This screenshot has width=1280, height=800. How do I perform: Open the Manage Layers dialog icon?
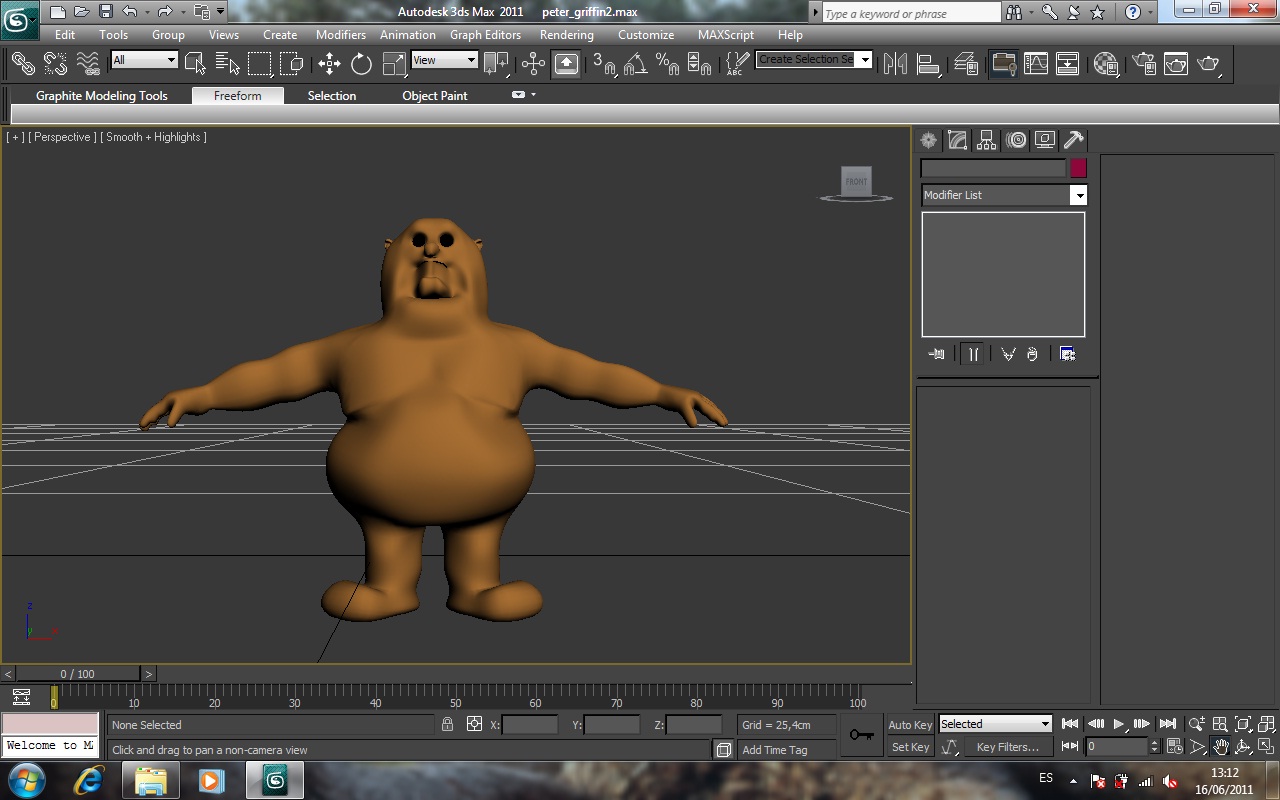[x=966, y=63]
